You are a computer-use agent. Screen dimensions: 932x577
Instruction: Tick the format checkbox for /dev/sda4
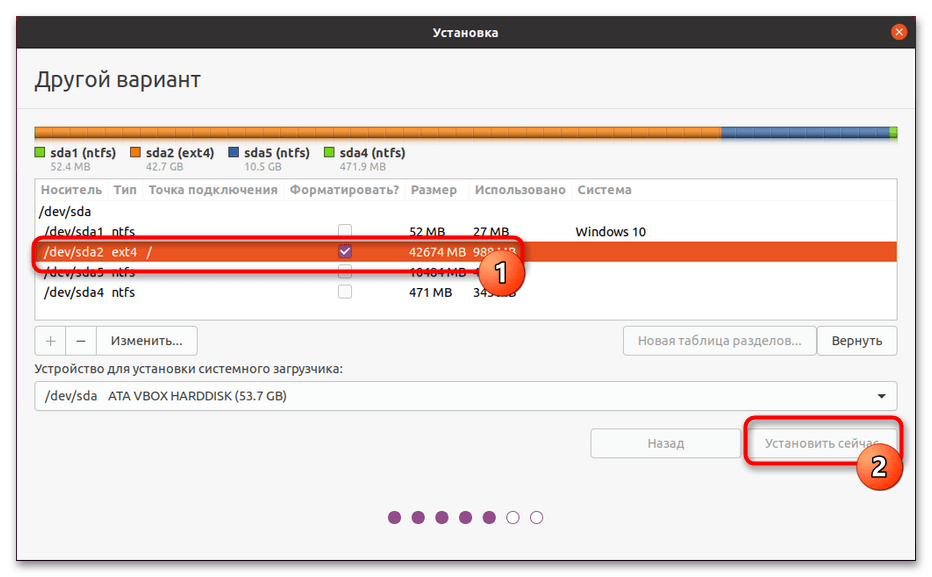(x=345, y=292)
